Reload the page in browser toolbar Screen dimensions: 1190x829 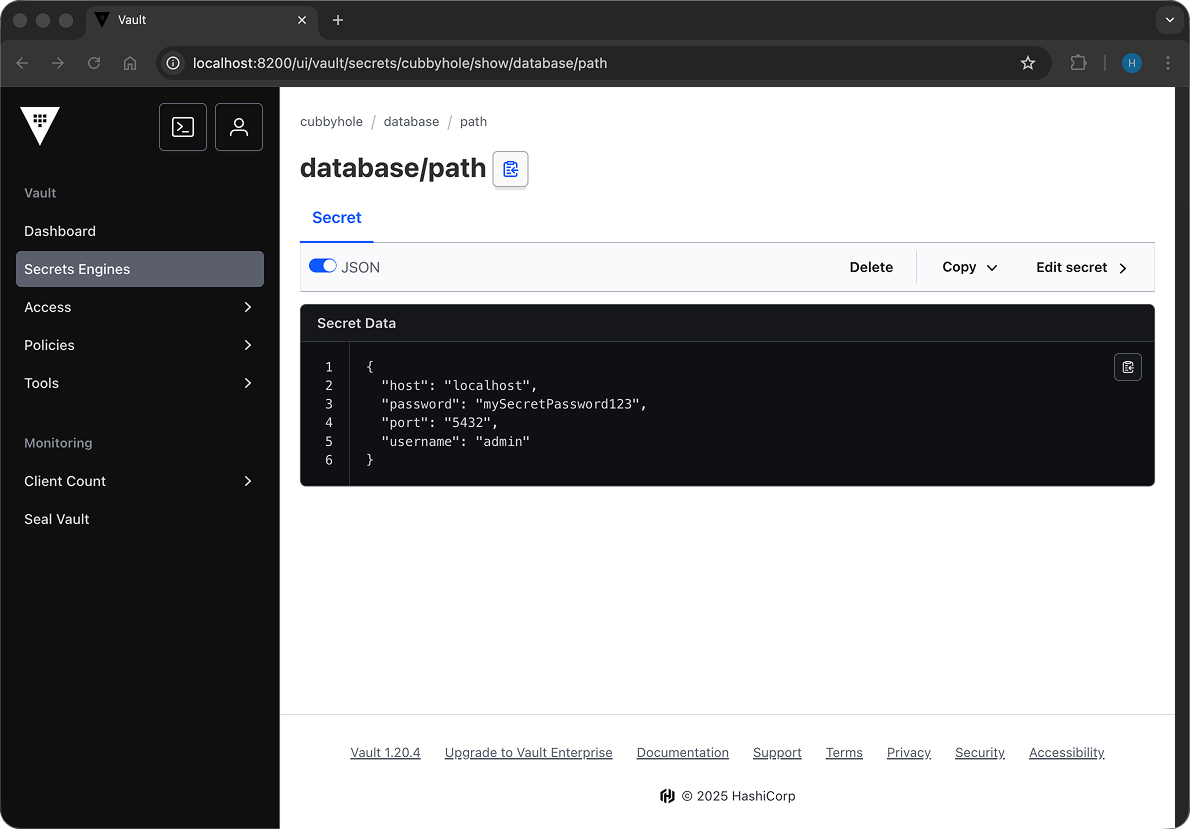click(94, 63)
